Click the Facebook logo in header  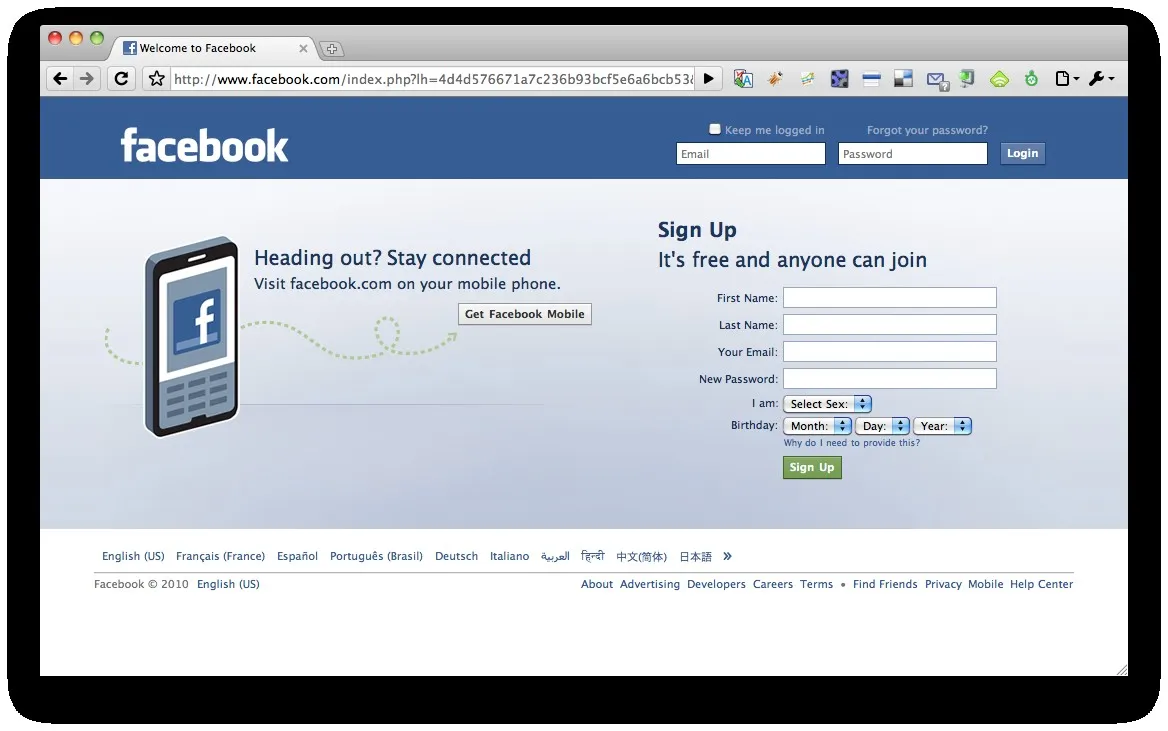(x=204, y=145)
